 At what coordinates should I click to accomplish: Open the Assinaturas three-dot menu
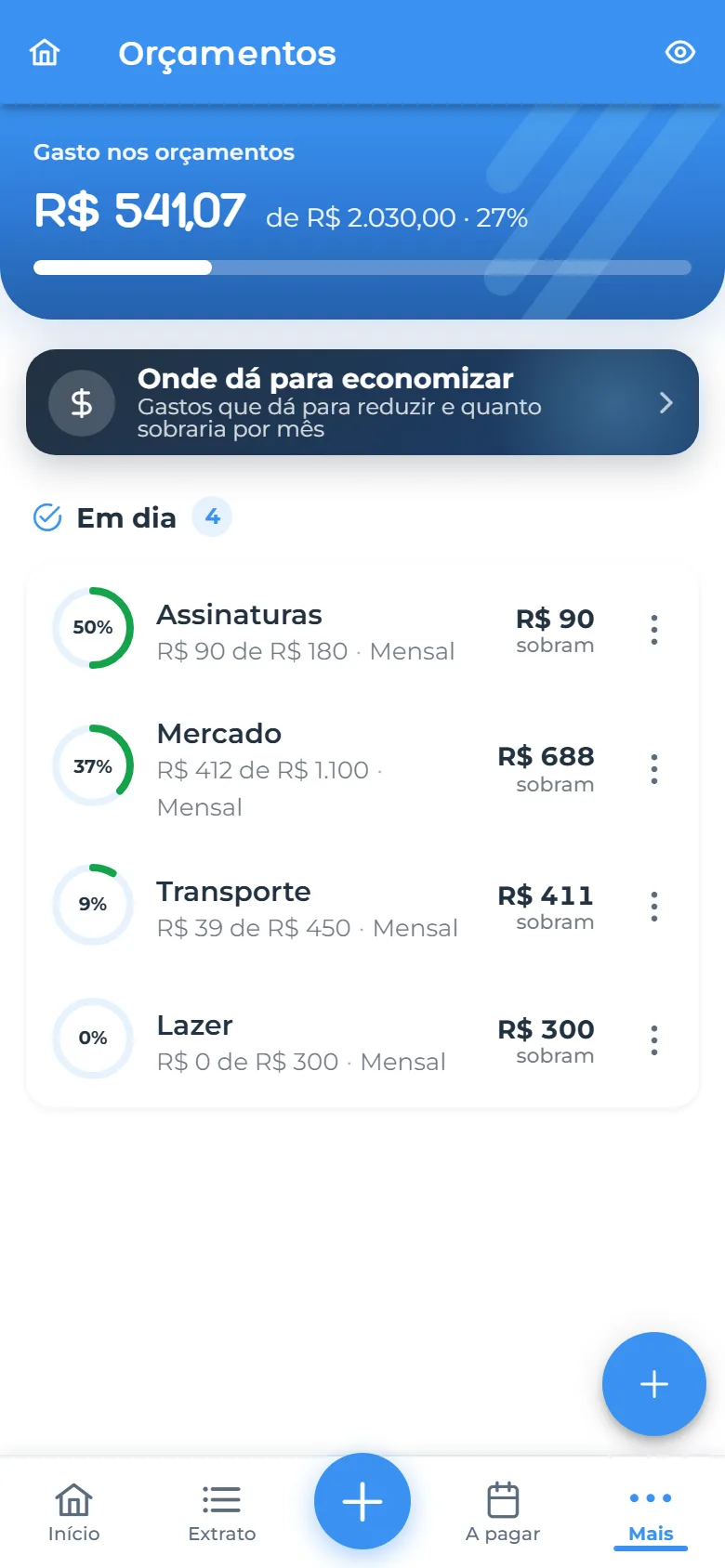[654, 630]
